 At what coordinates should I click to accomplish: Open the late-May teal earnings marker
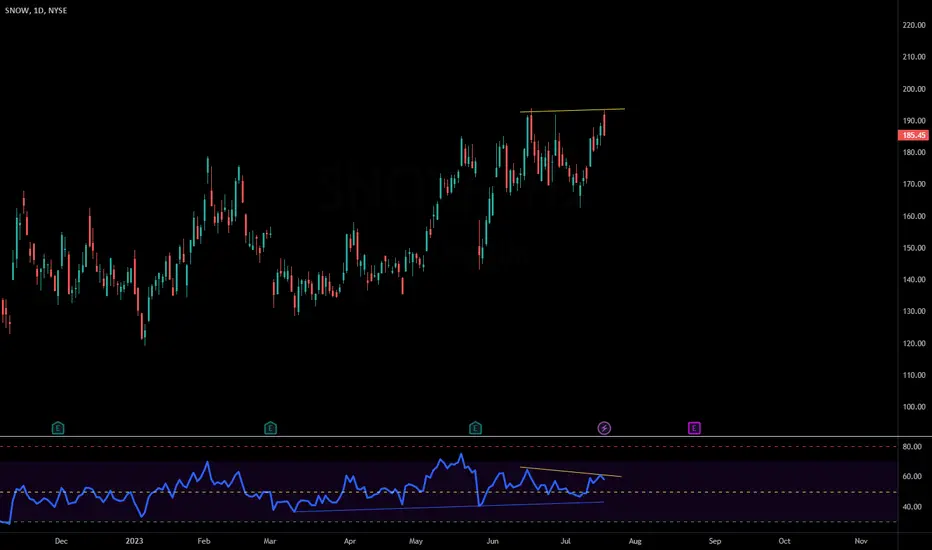tap(476, 428)
